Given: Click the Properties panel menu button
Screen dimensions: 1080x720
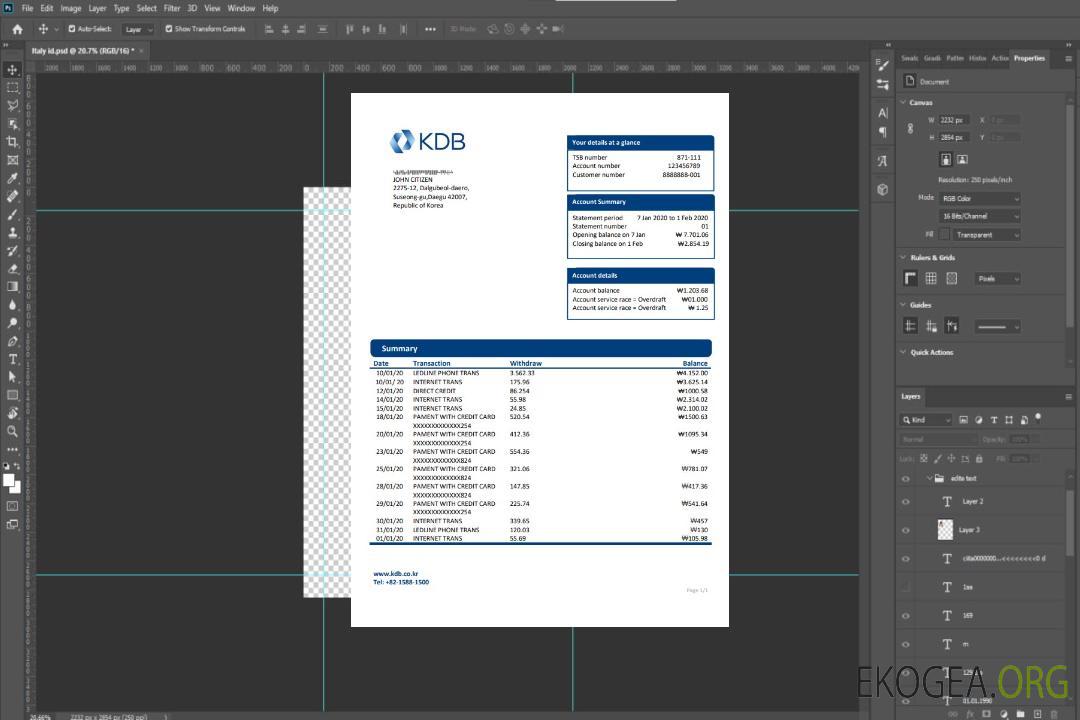Looking at the screenshot, I should coord(1068,59).
